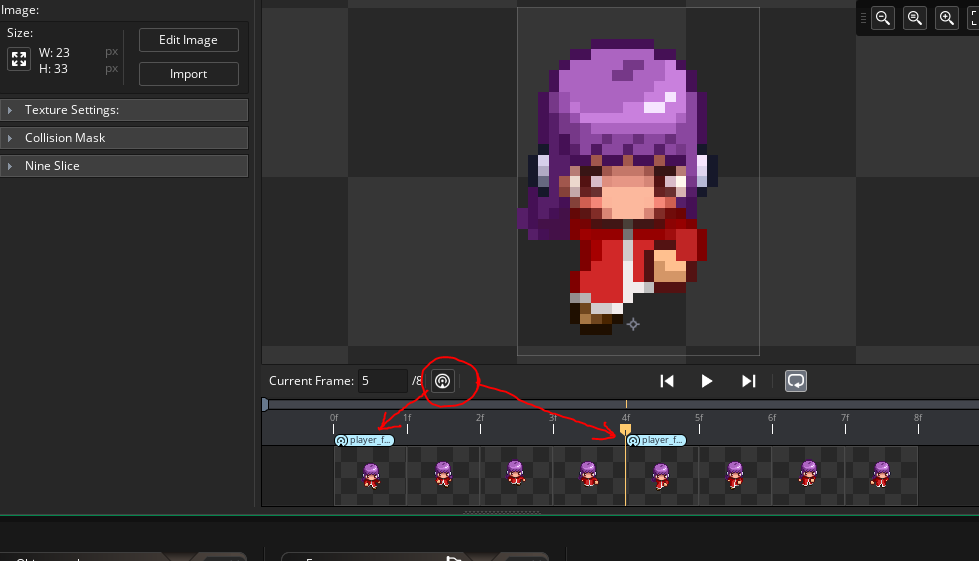The image size is (979, 561).
Task: Expand the Texture Settings section
Action: (124, 110)
